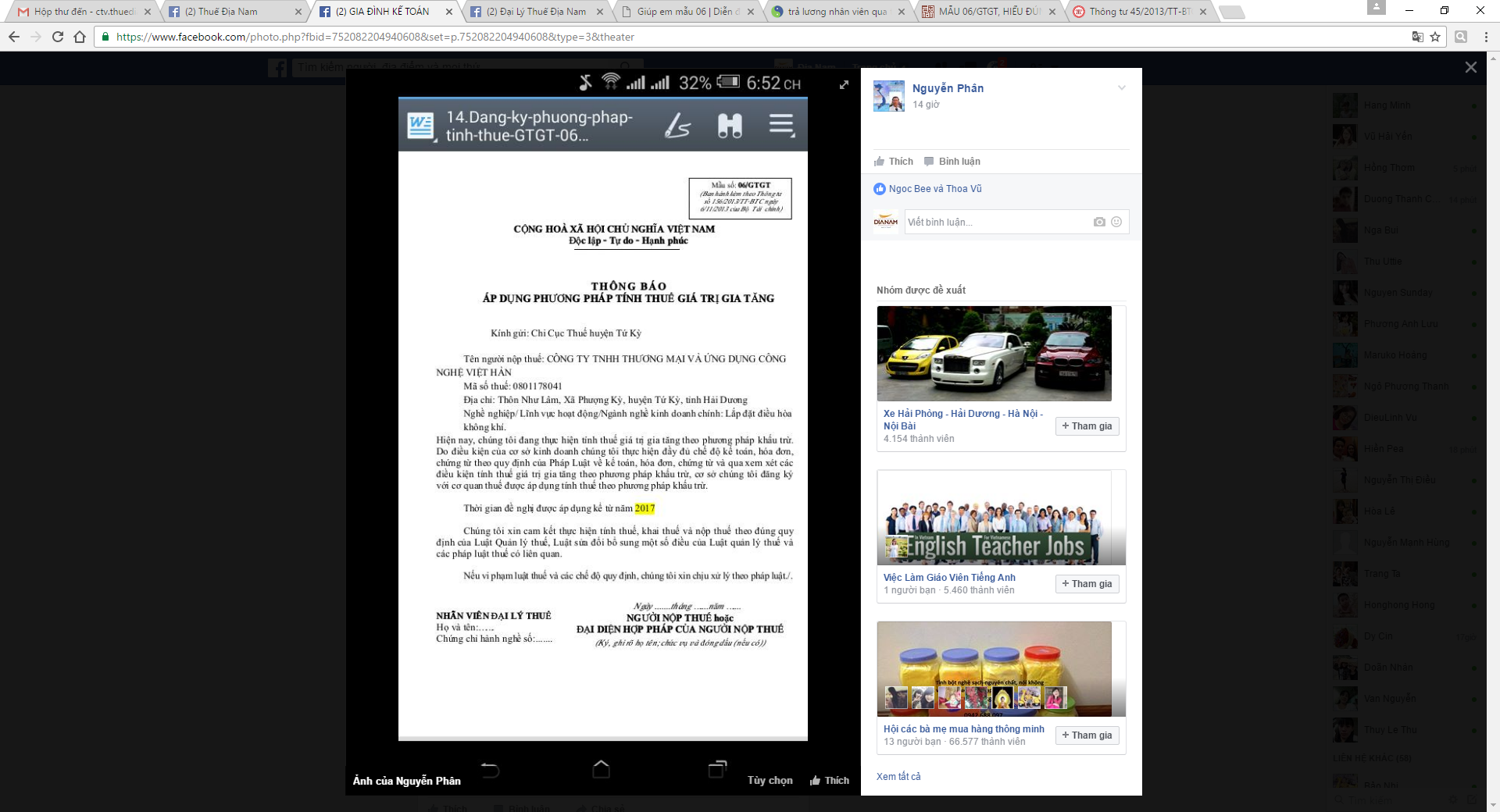Switch to the Thuế Địa Nam tab
Viewport: 1500px width, 812px height.
(221, 12)
